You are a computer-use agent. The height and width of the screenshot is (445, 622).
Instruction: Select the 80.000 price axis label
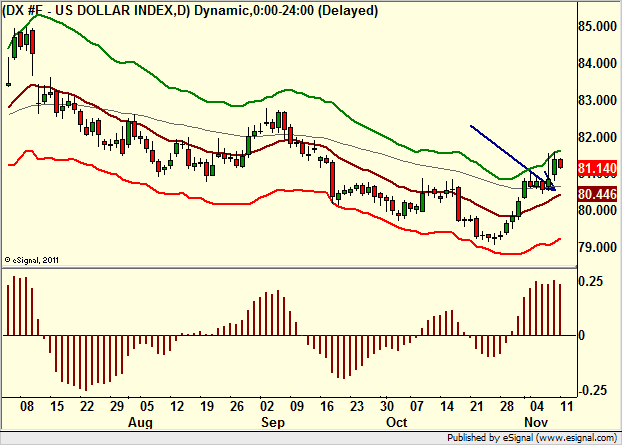point(597,210)
